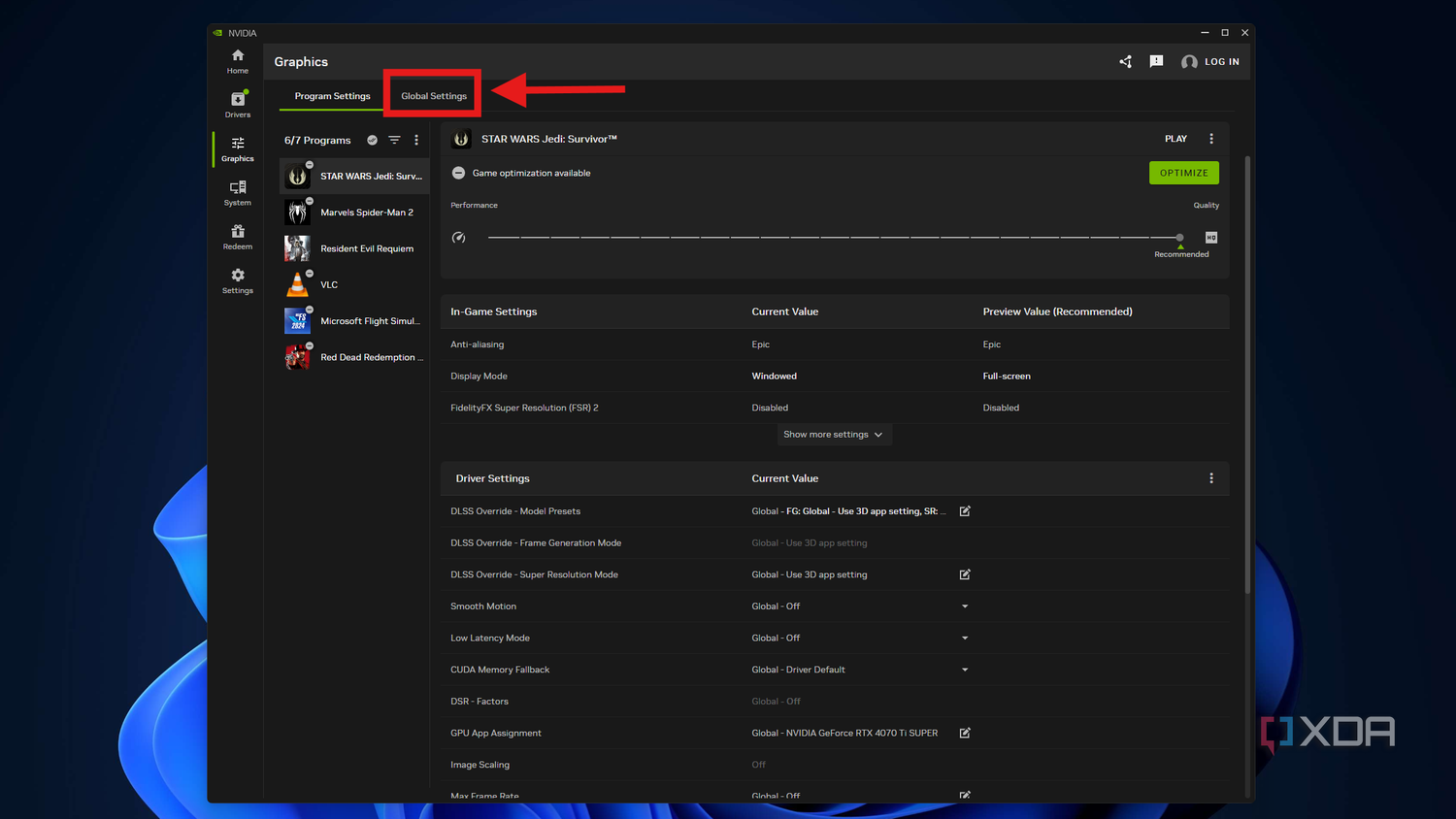Click the game optimization available status icon

point(458,173)
